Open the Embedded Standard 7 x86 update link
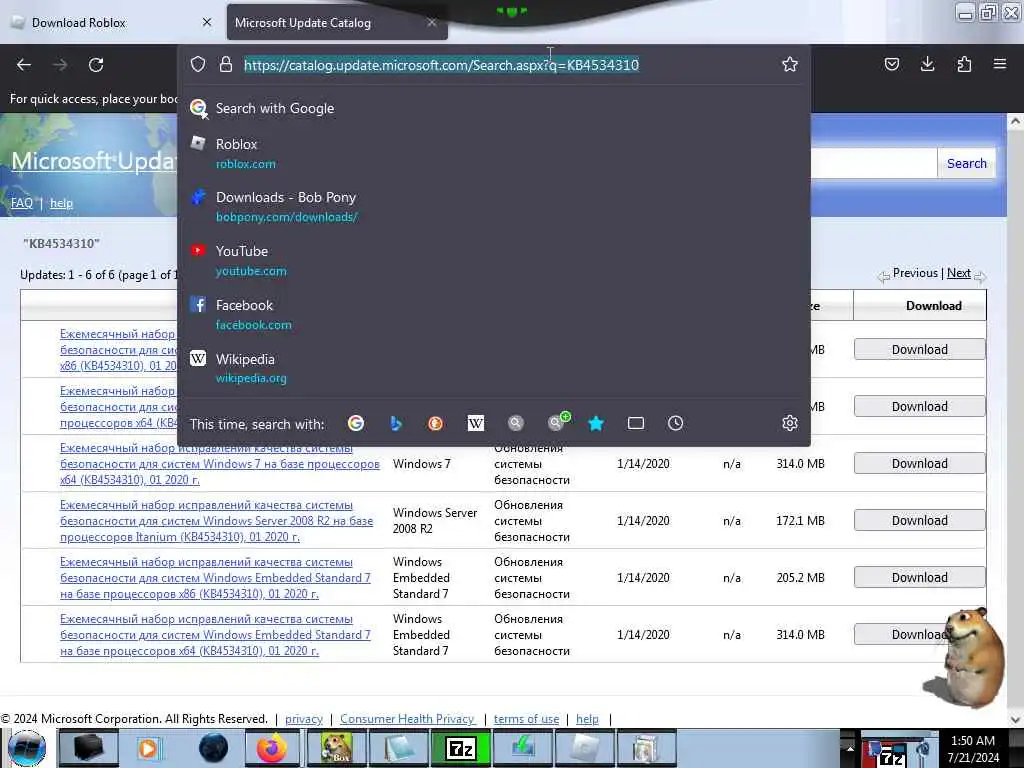Screen dimensions: 1024x768 [x=216, y=577]
